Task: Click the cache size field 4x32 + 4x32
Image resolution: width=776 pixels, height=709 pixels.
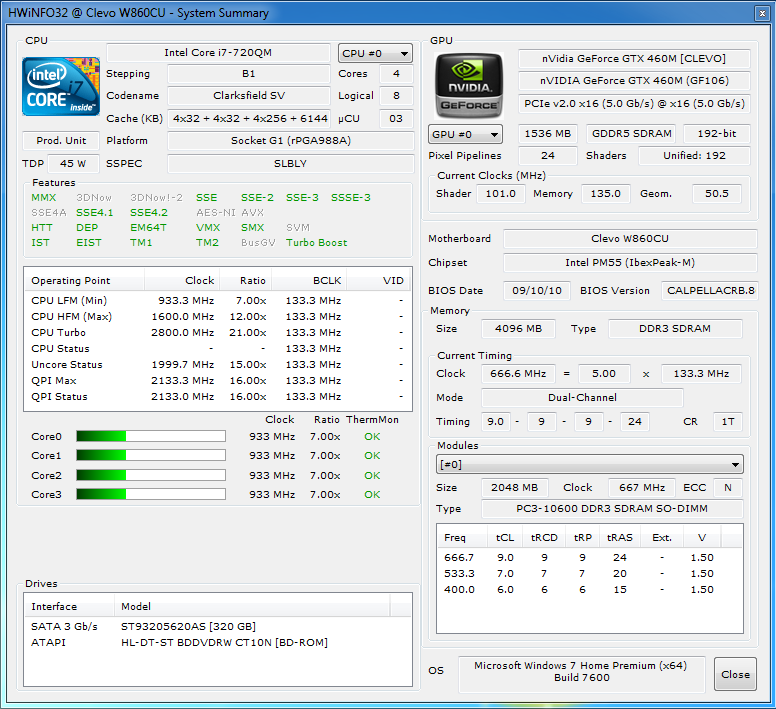Action: pyautogui.click(x=249, y=118)
